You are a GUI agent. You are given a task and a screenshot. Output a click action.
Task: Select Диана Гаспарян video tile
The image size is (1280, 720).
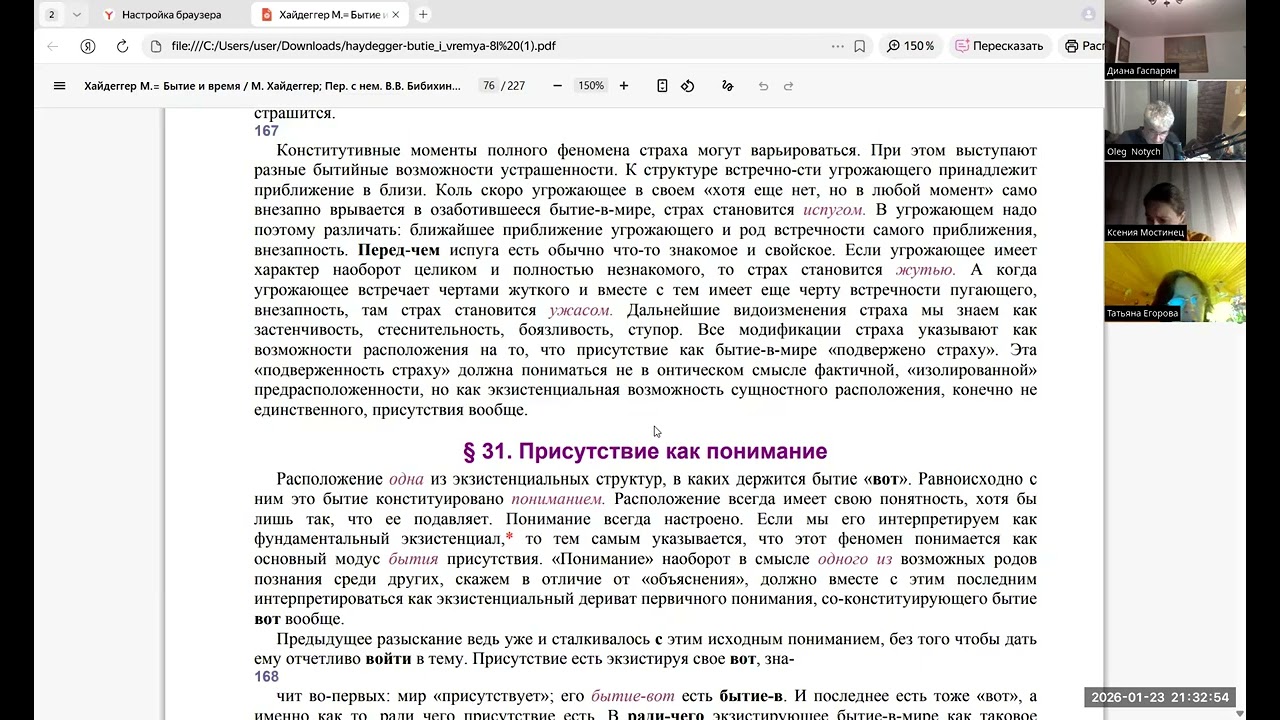pyautogui.click(x=1175, y=39)
